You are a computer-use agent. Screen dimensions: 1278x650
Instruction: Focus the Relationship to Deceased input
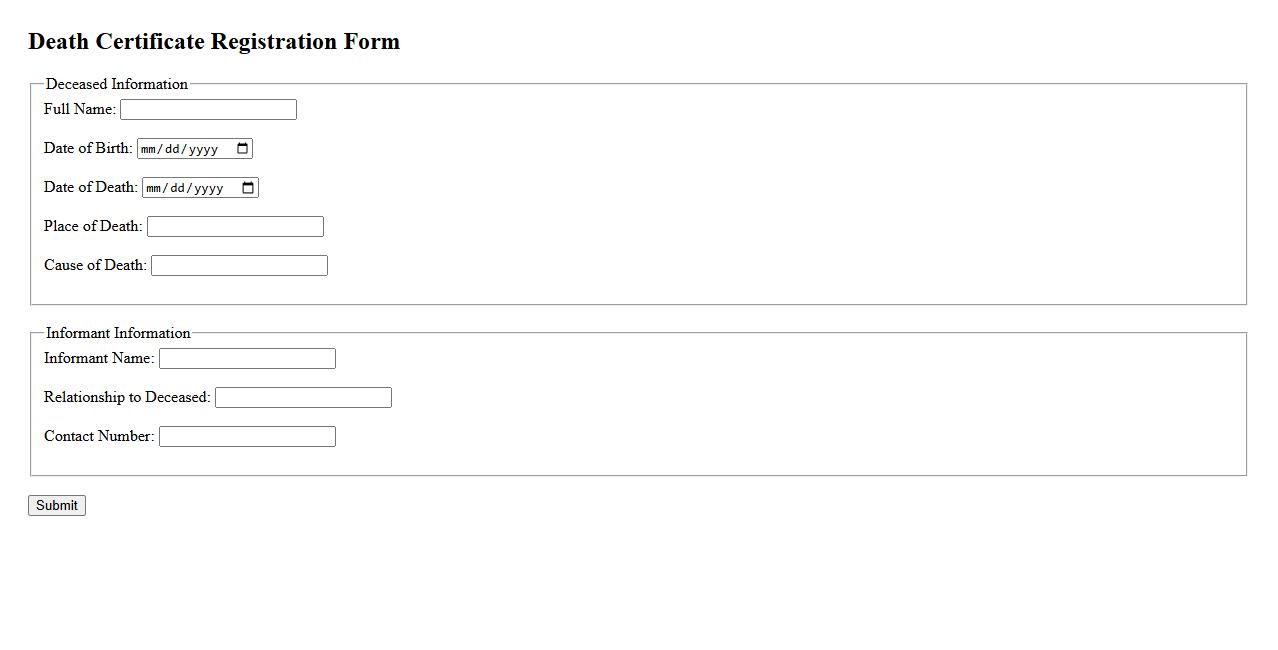pyautogui.click(x=303, y=398)
